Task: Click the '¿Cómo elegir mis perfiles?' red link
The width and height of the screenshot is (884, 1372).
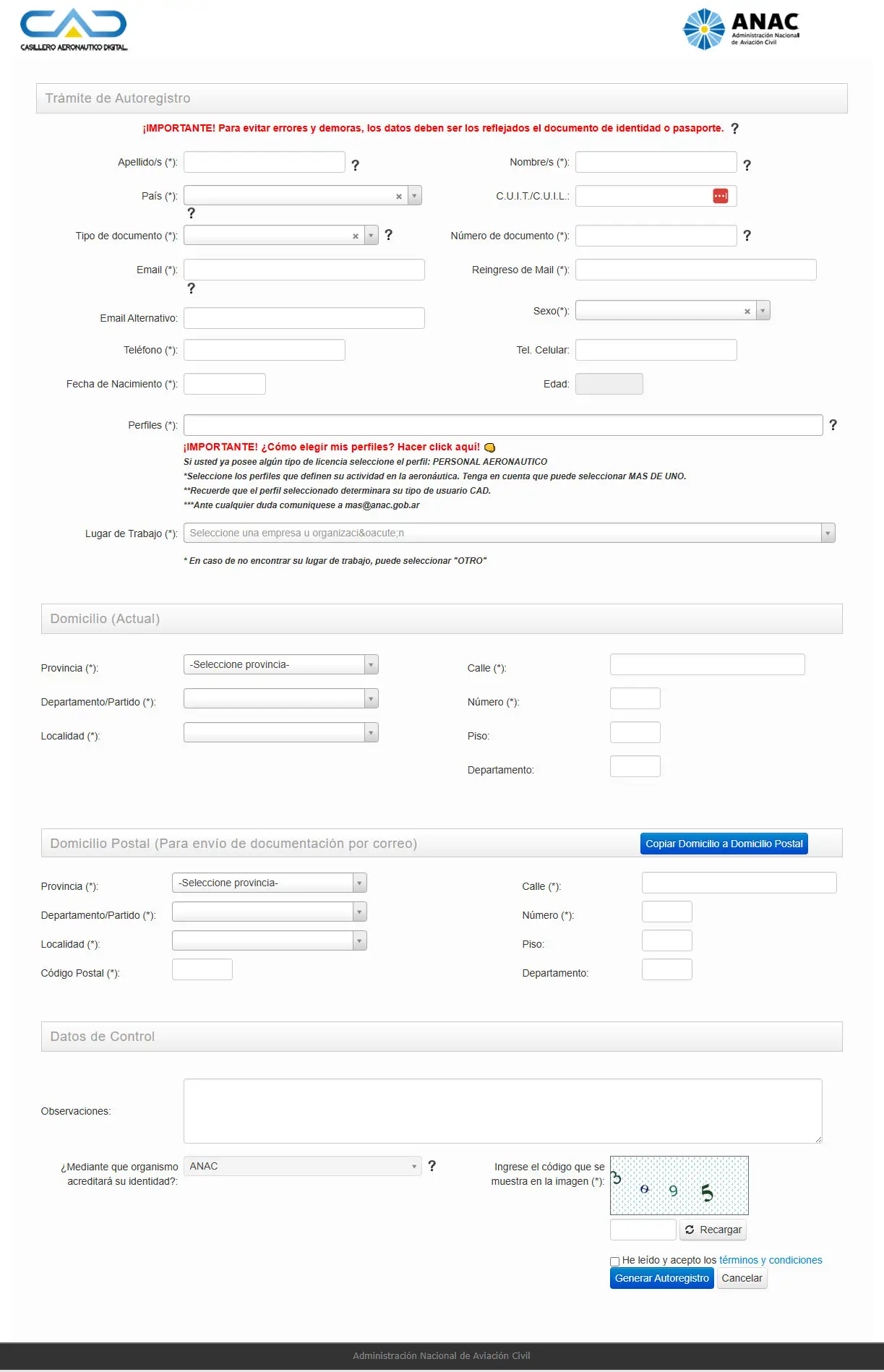Action: click(332, 447)
